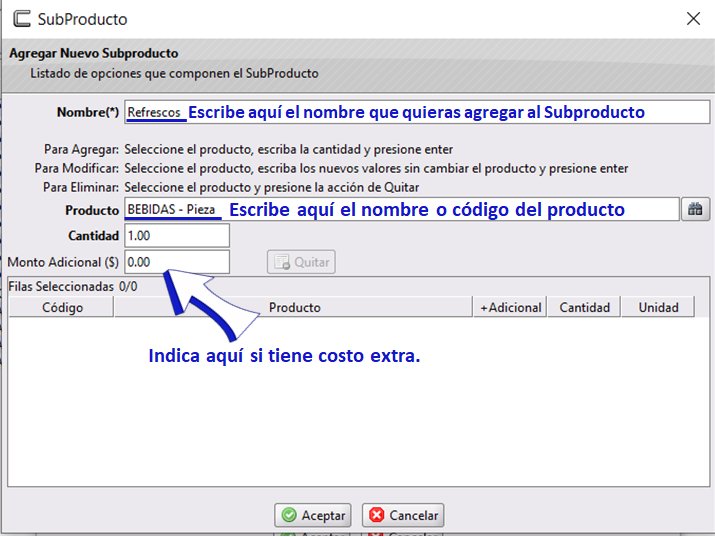Click the +Adicional column header
Image resolution: width=715 pixels, height=537 pixels.
510,307
